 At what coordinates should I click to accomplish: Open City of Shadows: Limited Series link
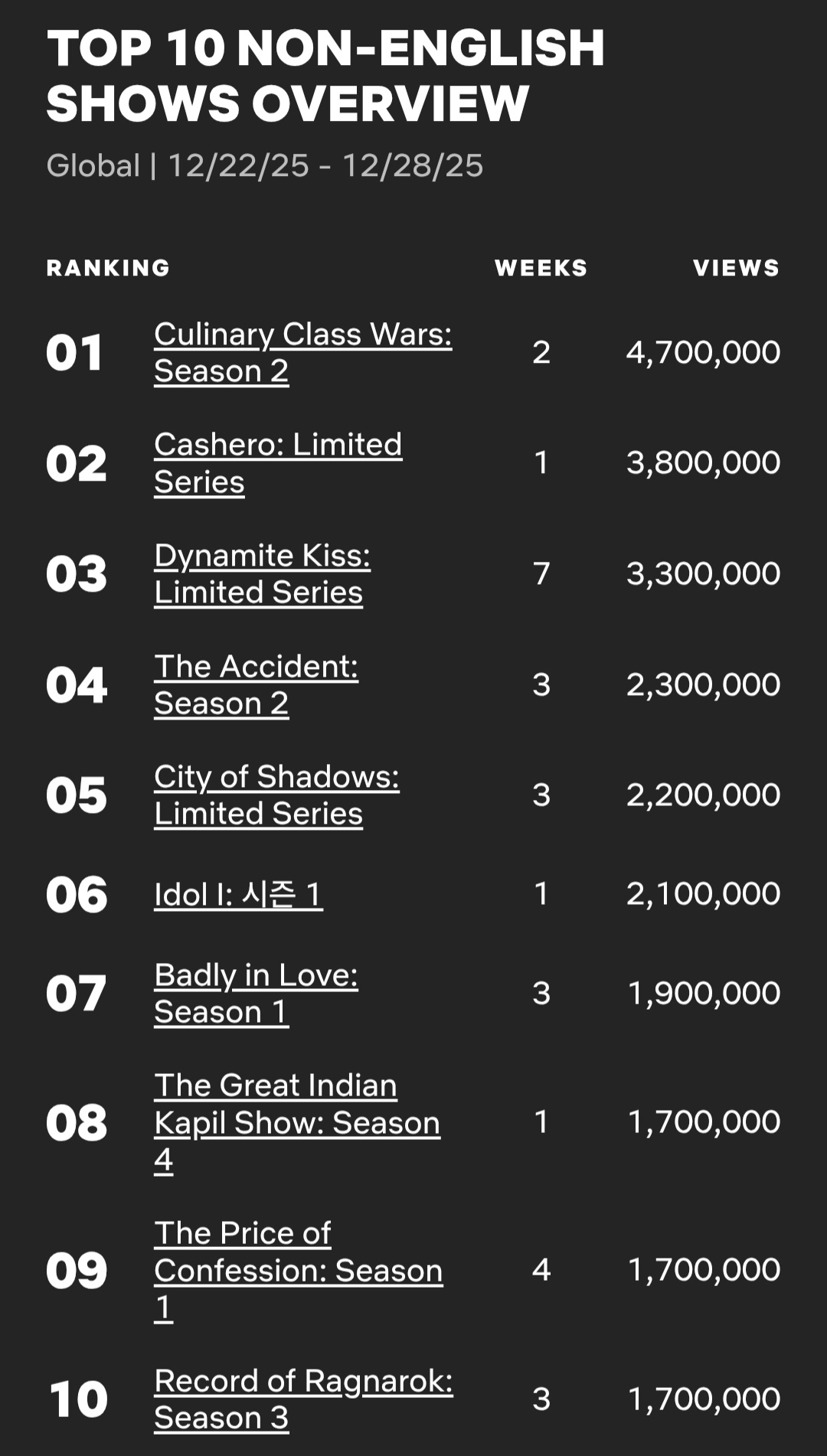pyautogui.click(x=276, y=795)
